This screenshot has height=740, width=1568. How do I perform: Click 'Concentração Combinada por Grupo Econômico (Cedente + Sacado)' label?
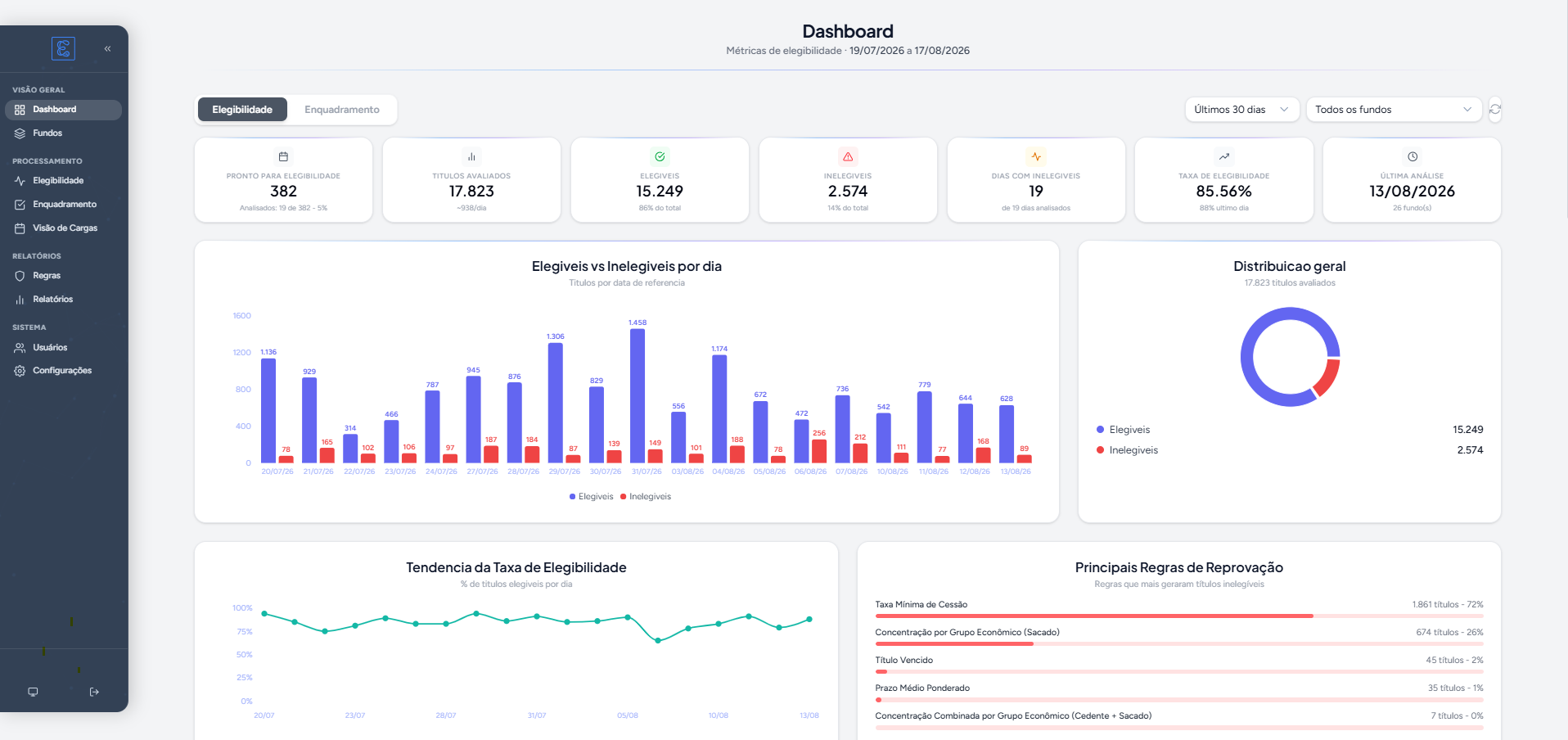pos(1013,716)
